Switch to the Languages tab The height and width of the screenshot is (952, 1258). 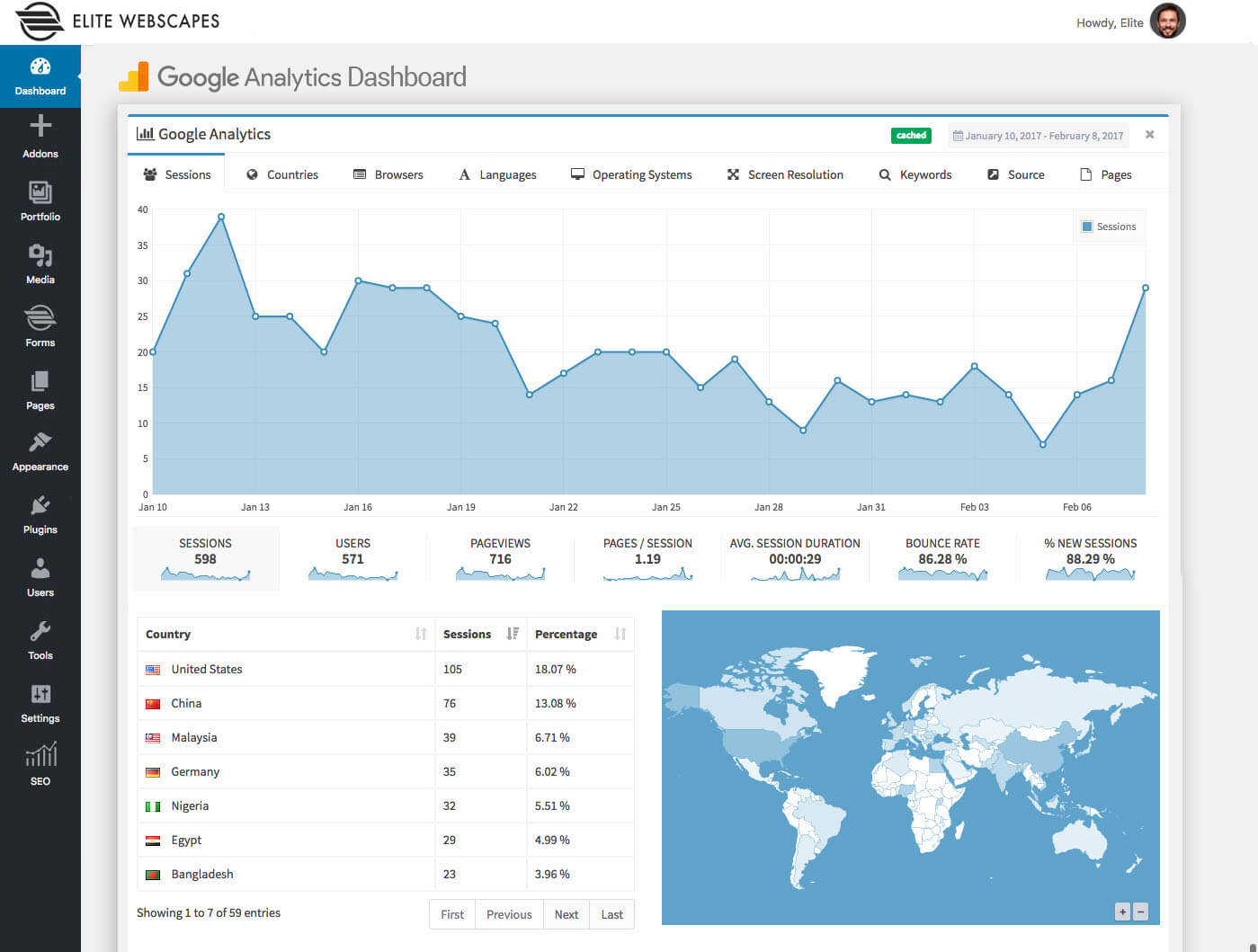pyautogui.click(x=497, y=174)
